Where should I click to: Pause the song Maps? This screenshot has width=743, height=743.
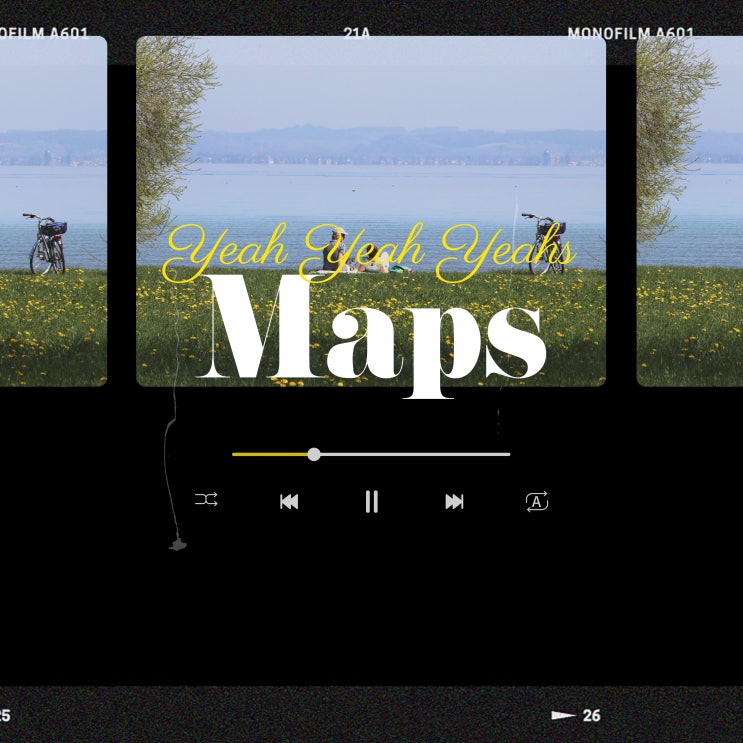(372, 501)
